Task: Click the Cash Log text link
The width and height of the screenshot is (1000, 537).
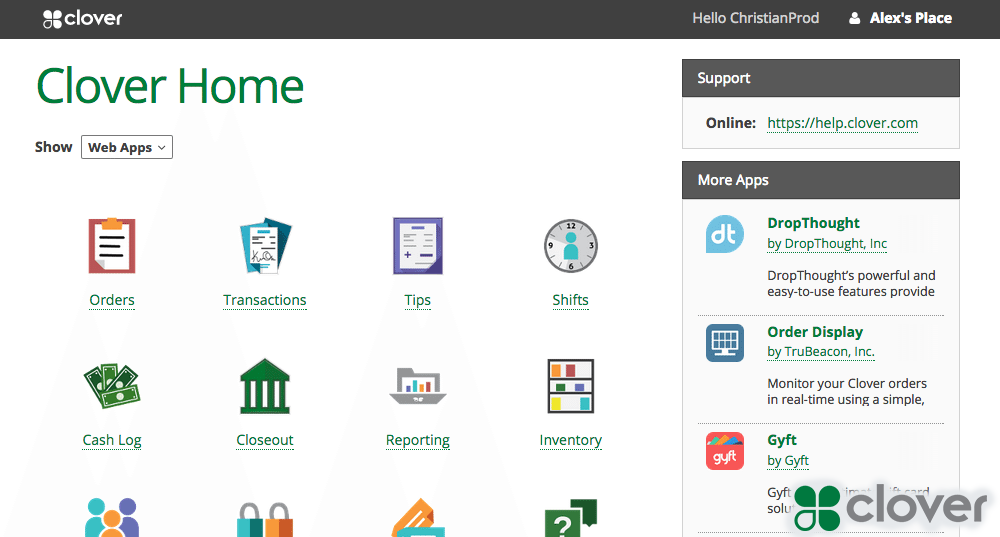Action: pyautogui.click(x=112, y=440)
